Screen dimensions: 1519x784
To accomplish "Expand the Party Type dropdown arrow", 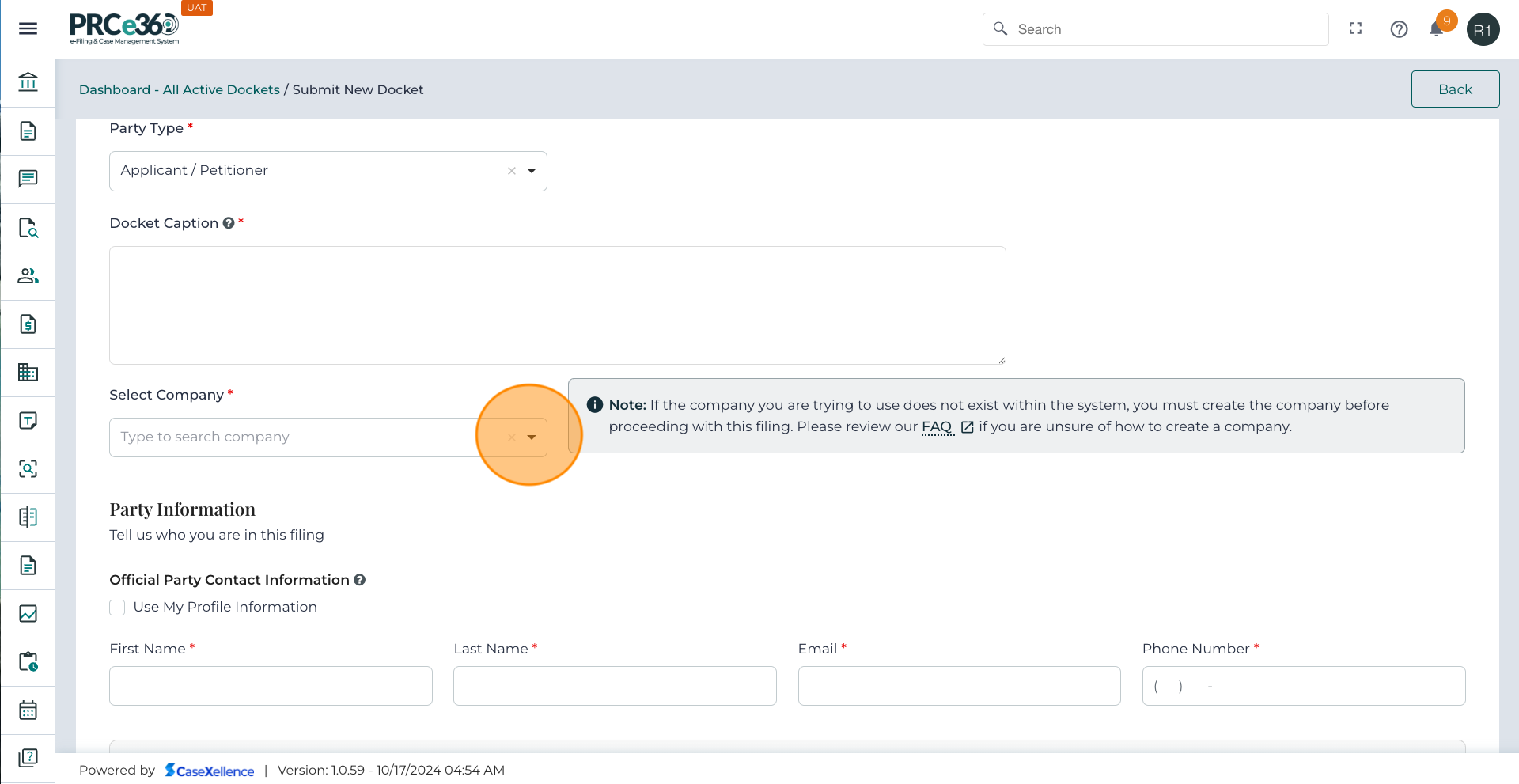I will [532, 171].
